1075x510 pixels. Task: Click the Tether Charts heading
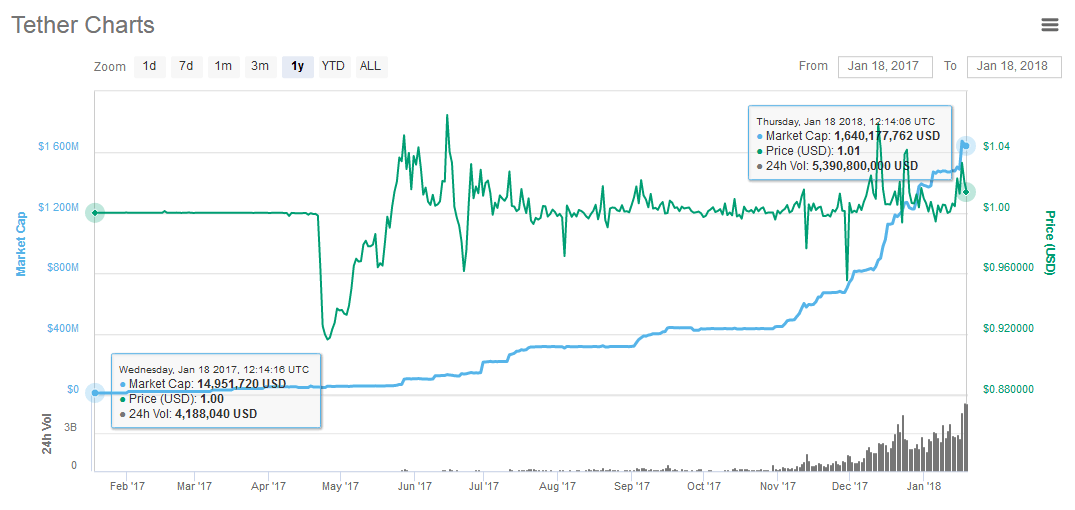point(83,25)
